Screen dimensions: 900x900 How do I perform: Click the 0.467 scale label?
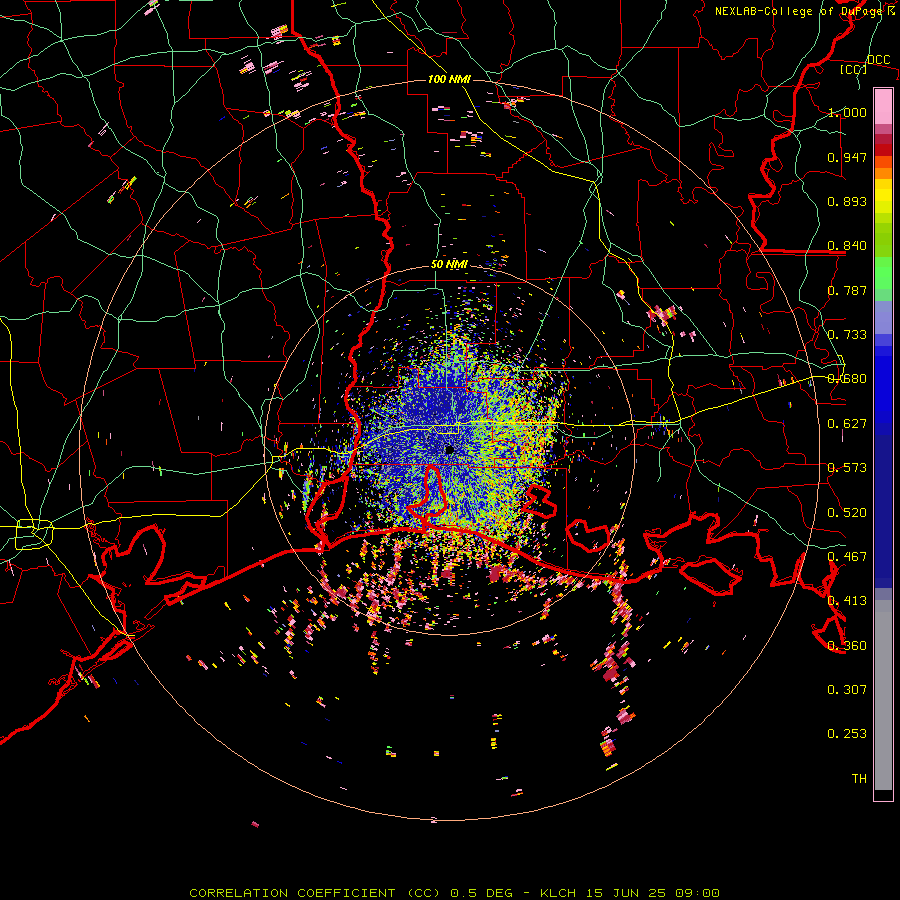pyautogui.click(x=847, y=557)
